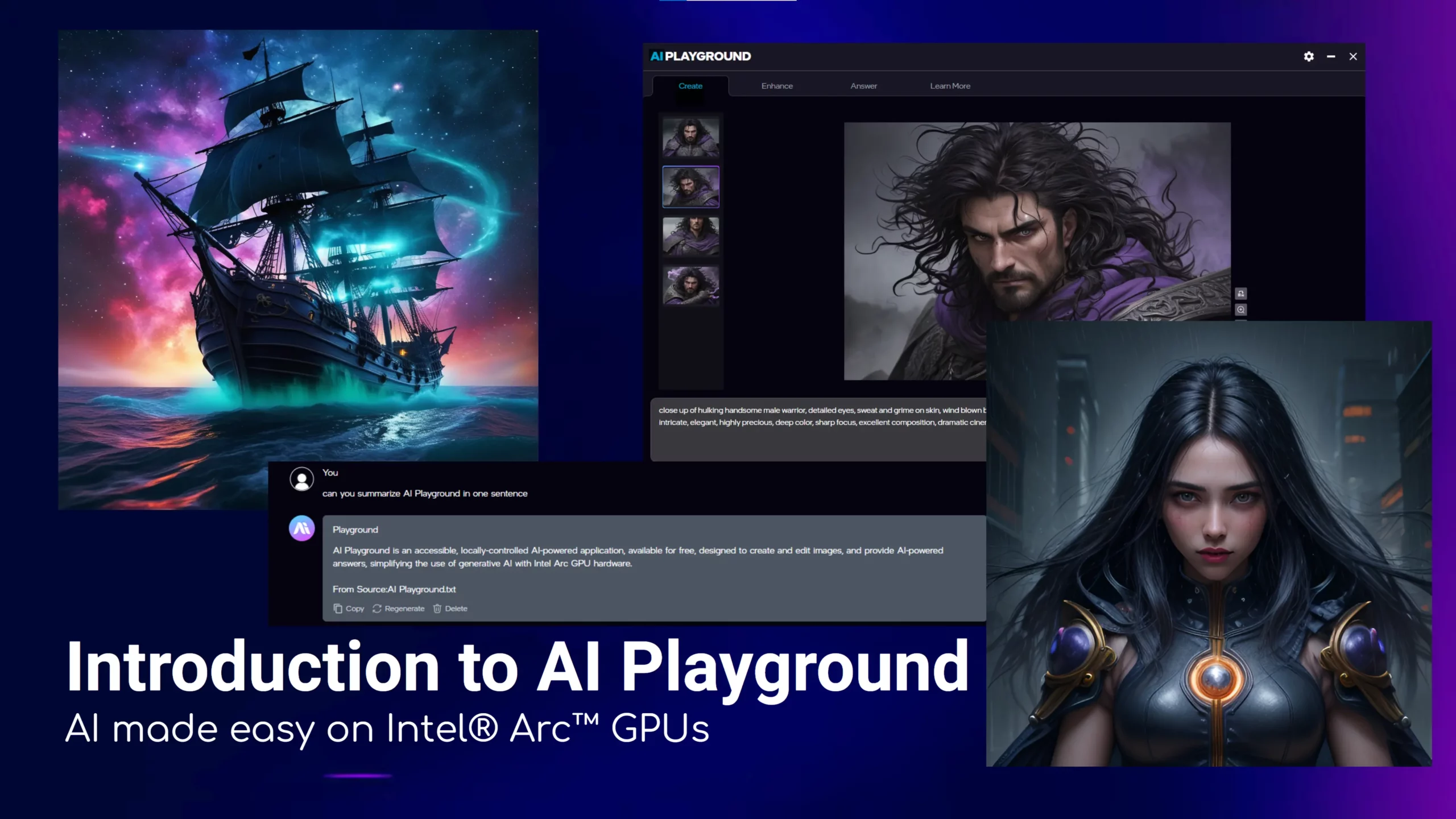Click the Copy icon under the chat response
This screenshot has width=1456, height=819.
pyautogui.click(x=338, y=608)
